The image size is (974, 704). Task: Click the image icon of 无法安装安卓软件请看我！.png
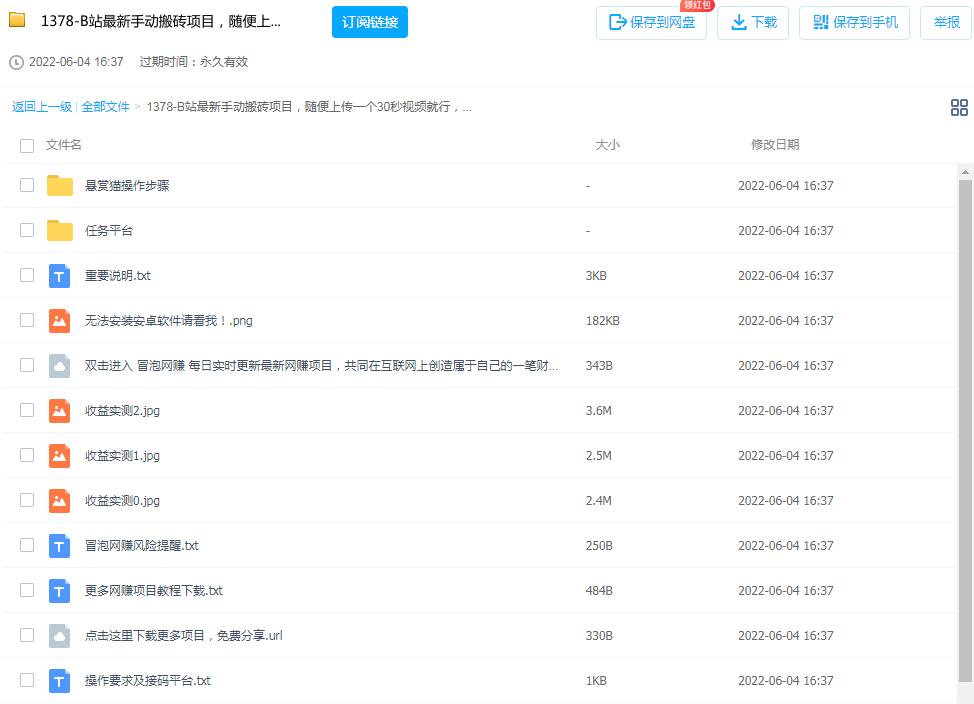pos(60,321)
